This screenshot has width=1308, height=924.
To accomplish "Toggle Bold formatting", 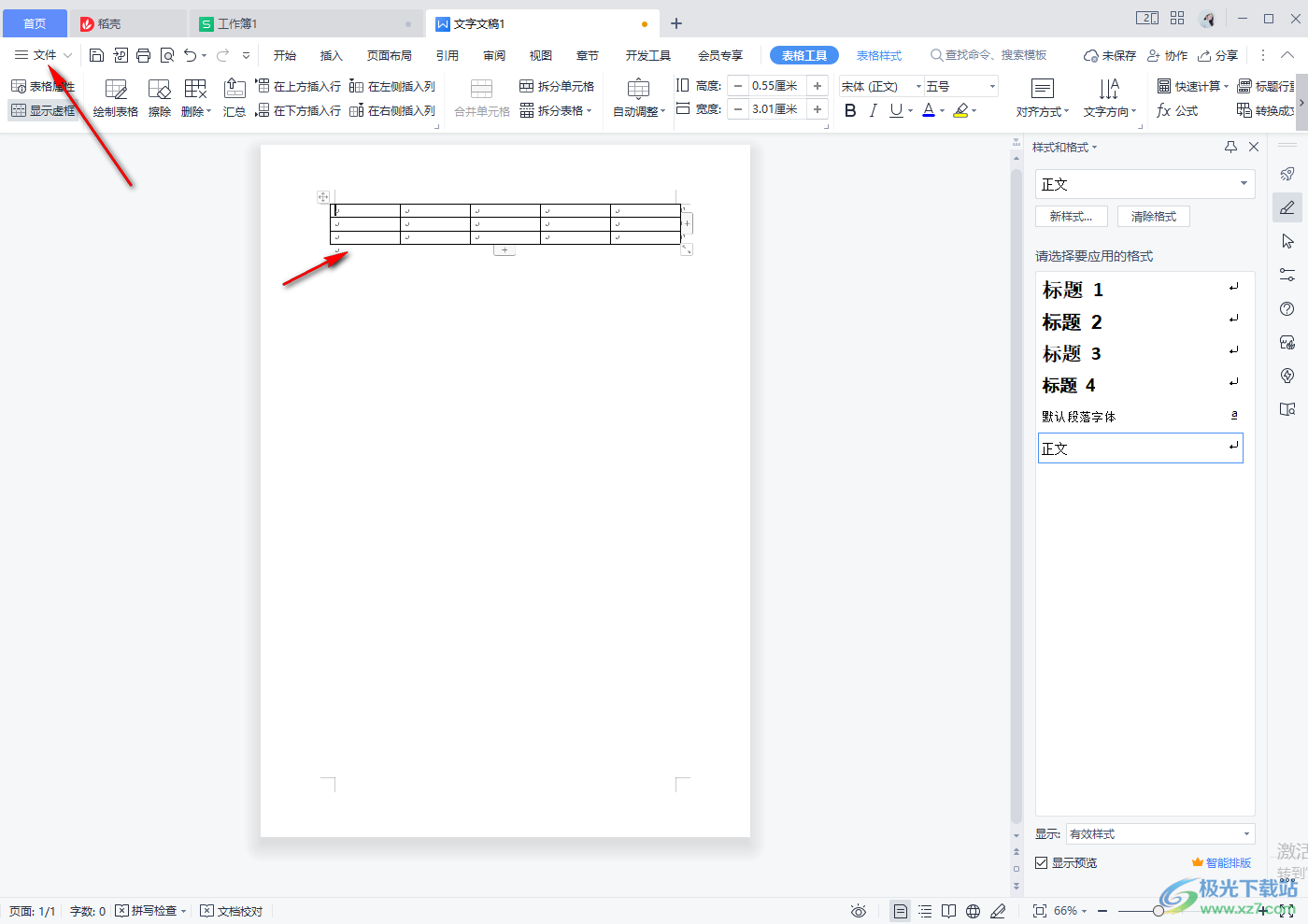I will tap(850, 110).
